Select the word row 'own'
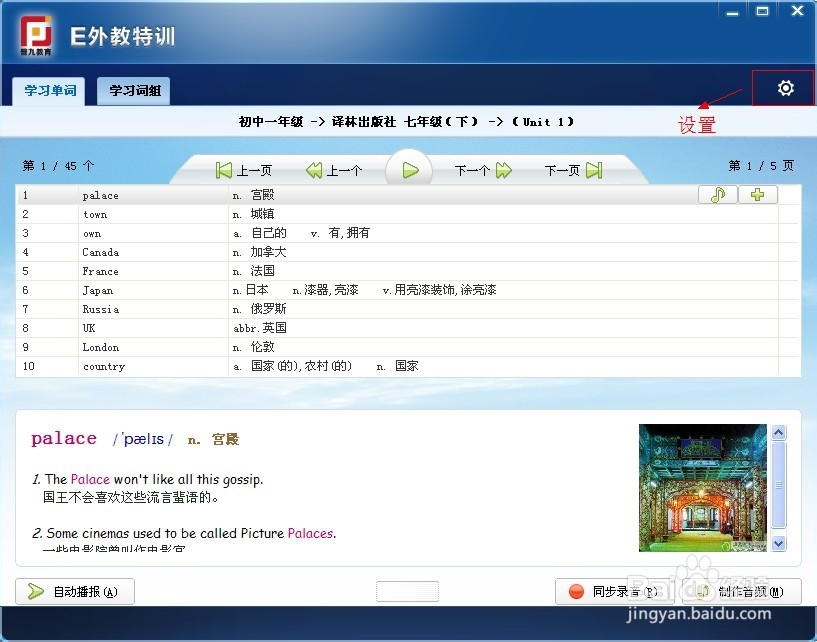The height and width of the screenshot is (642, 817). pyautogui.click(x=406, y=233)
